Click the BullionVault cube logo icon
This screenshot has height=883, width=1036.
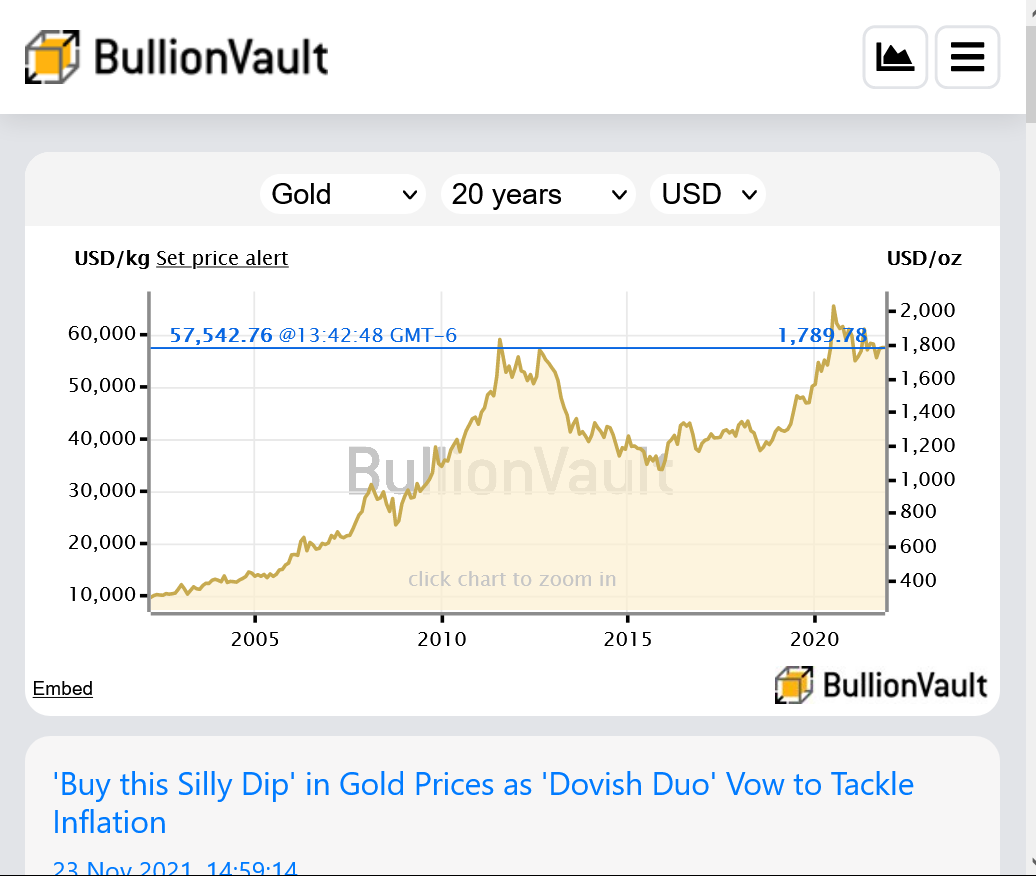click(x=52, y=57)
